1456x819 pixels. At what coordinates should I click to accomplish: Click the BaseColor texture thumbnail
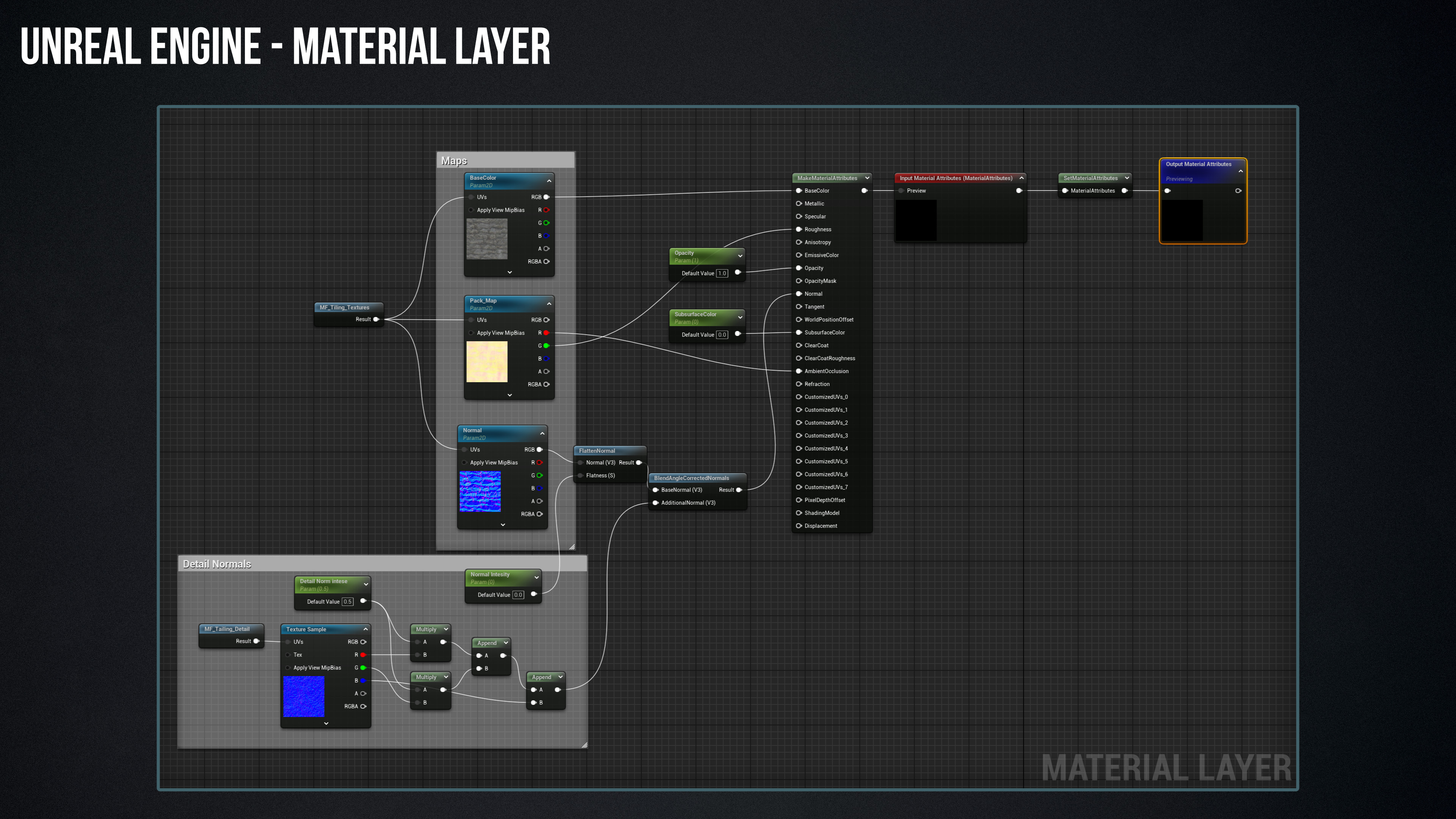click(486, 239)
